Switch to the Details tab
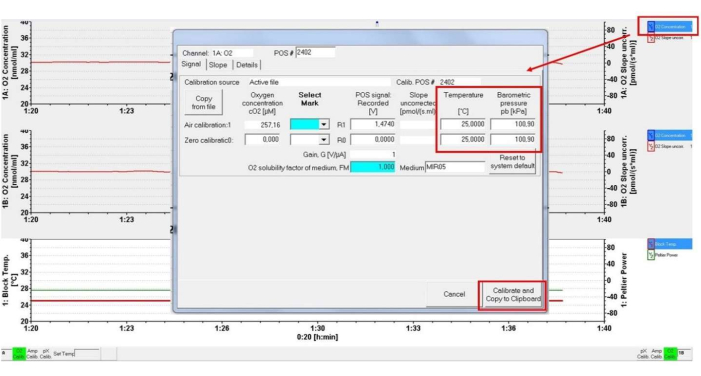The height and width of the screenshot is (376, 701). (x=247, y=65)
